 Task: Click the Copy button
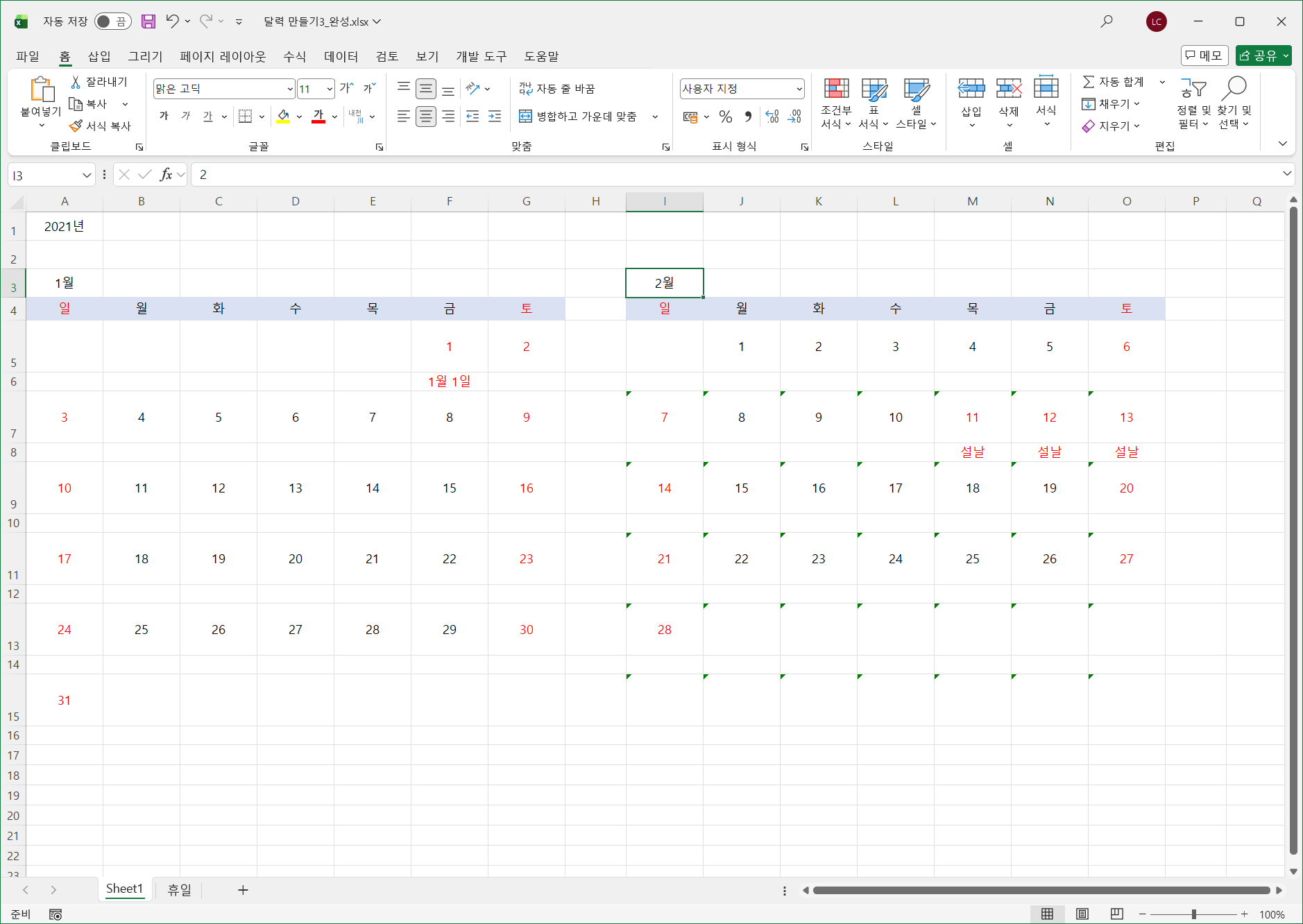(x=89, y=104)
